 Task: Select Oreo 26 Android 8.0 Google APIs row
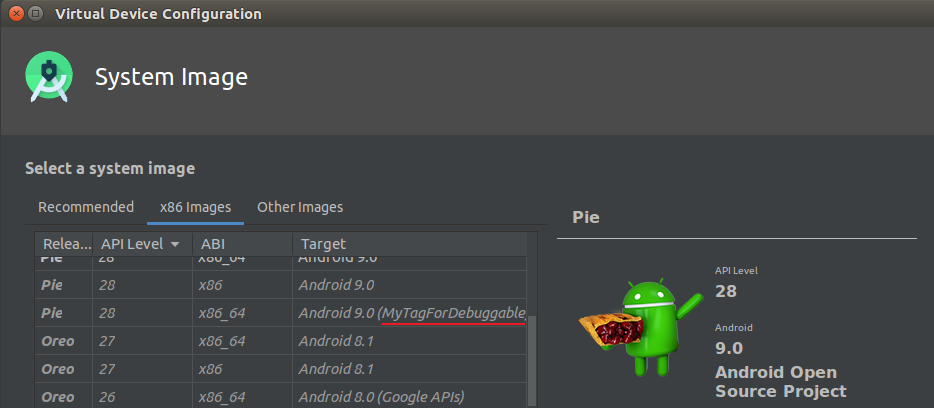[281, 396]
